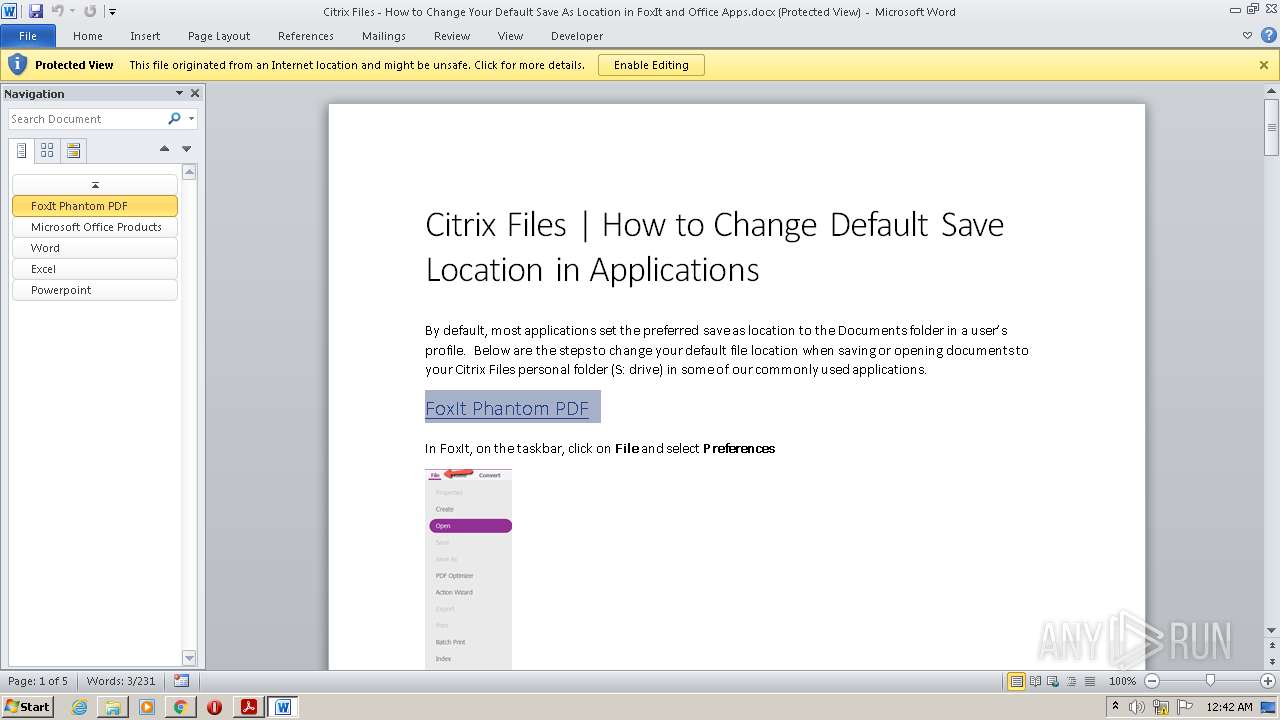1280x720 pixels.
Task: Click the Zoom In plus button
Action: click(1268, 681)
